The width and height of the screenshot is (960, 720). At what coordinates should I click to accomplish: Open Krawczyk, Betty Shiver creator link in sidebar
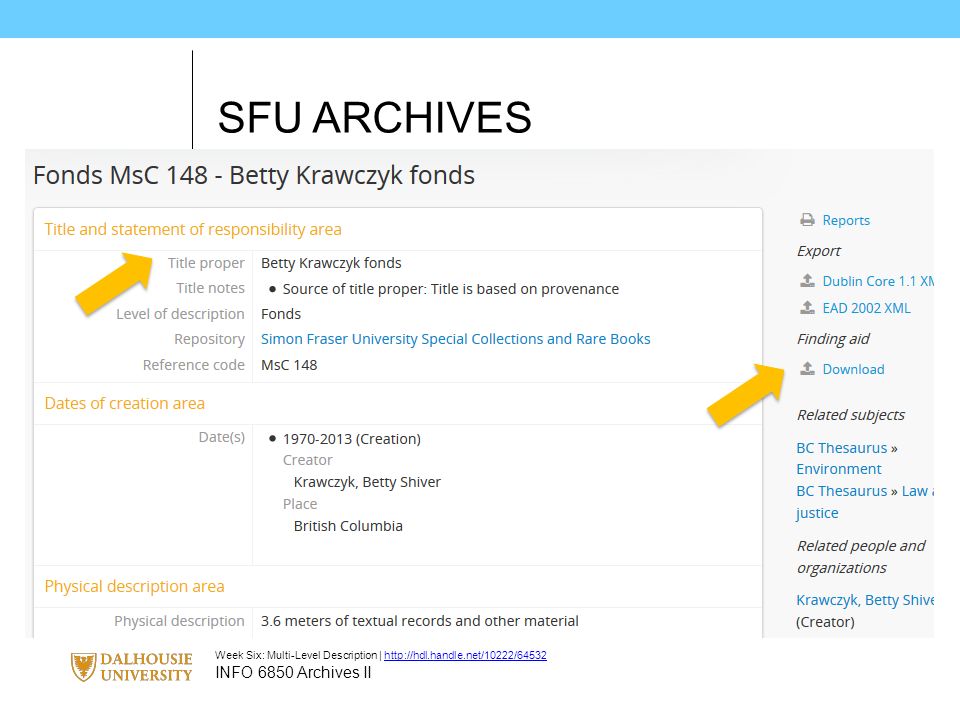pyautogui.click(x=864, y=600)
